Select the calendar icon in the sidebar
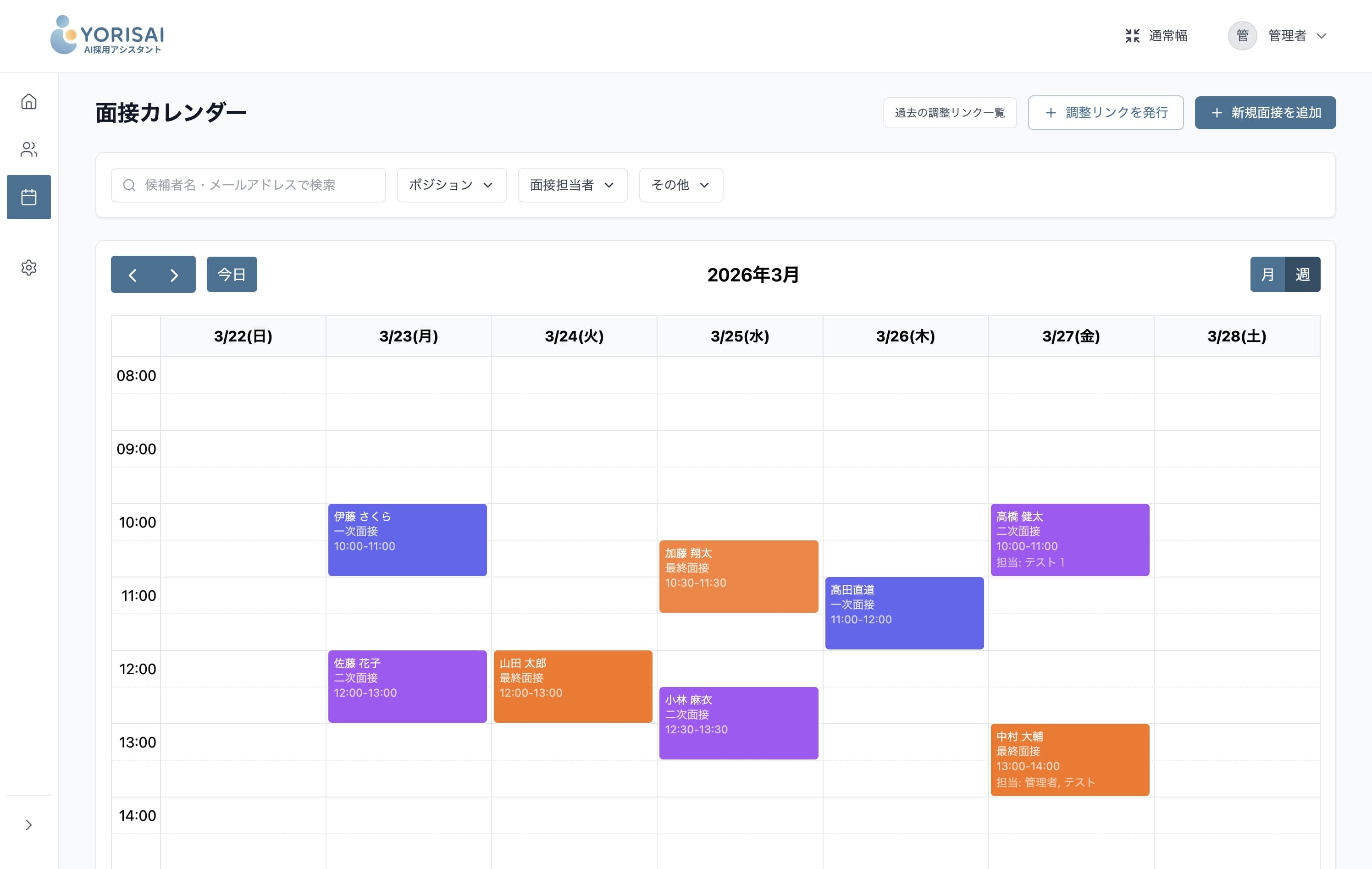Viewport: 1372px width, 869px height. point(28,197)
